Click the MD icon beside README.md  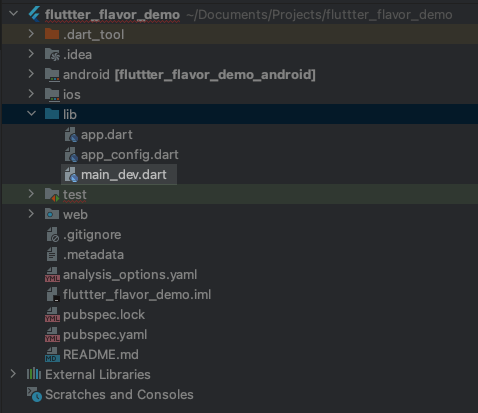point(52,355)
